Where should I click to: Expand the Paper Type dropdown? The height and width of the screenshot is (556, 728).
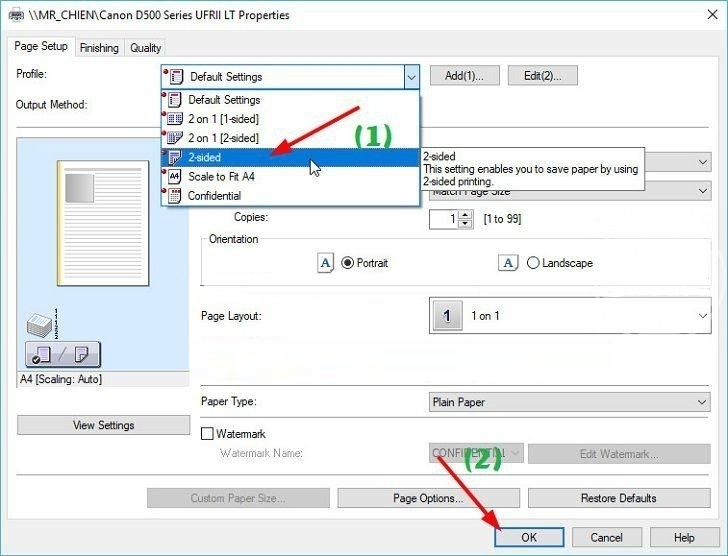coord(570,402)
